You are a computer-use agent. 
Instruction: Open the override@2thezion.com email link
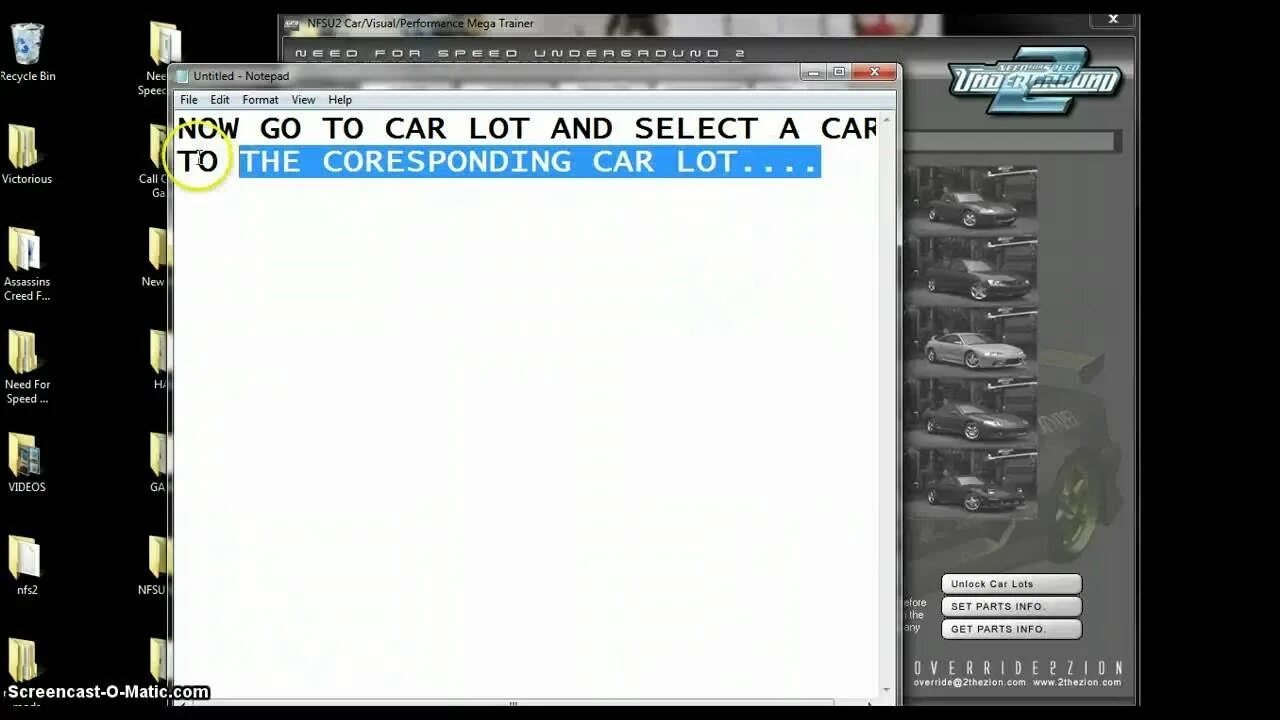969,682
